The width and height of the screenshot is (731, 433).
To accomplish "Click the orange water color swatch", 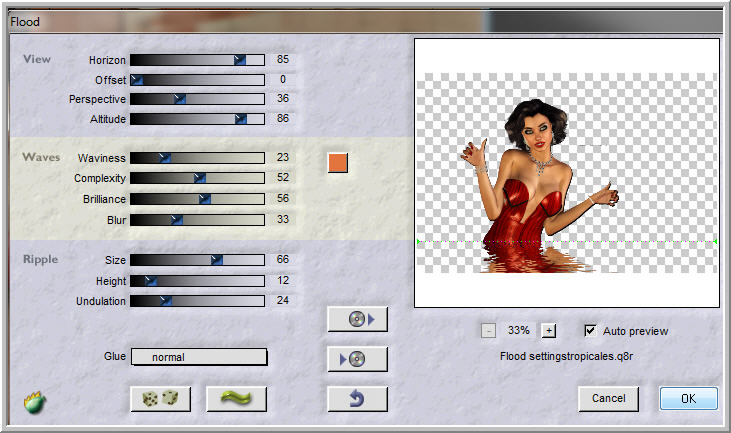I will (x=338, y=163).
